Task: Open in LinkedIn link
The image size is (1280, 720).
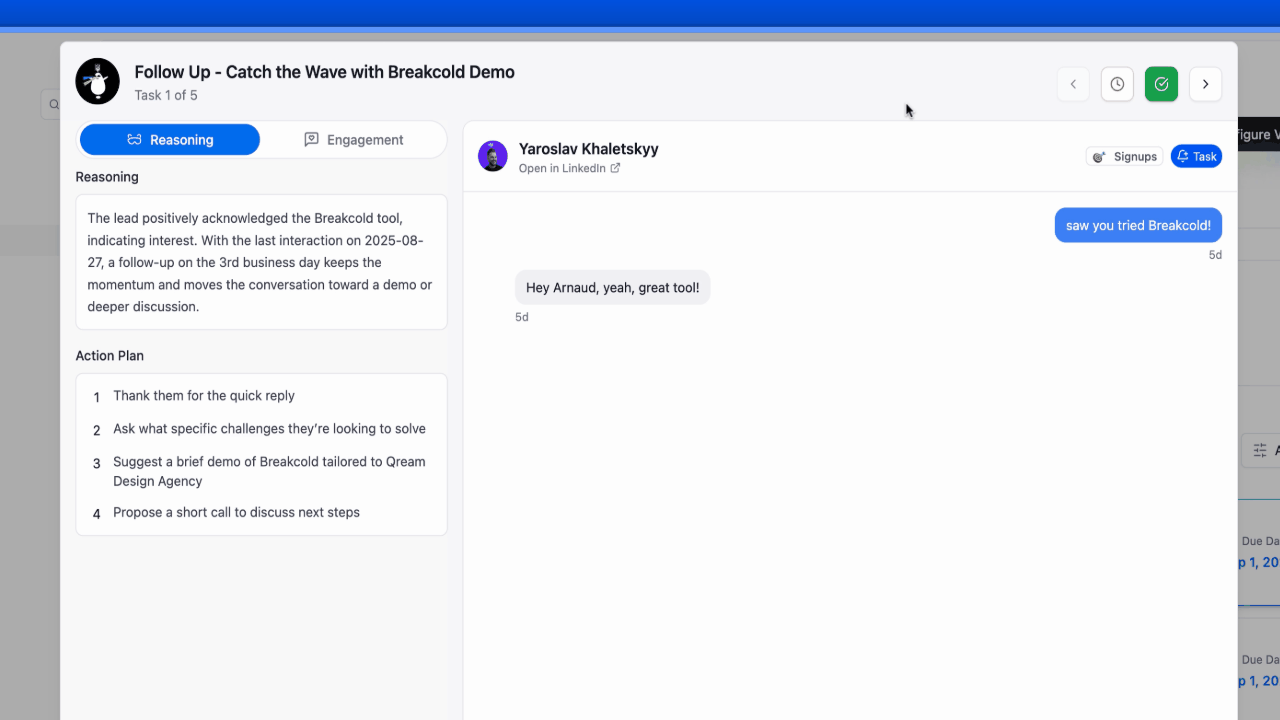Action: [569, 168]
